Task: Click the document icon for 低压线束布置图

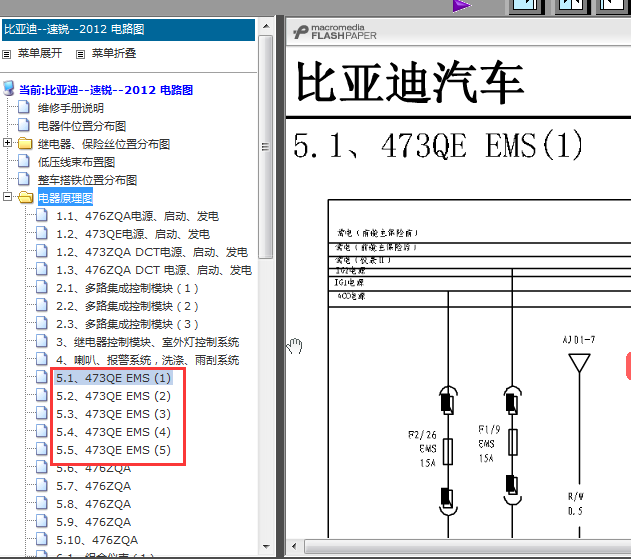Action: point(24,161)
